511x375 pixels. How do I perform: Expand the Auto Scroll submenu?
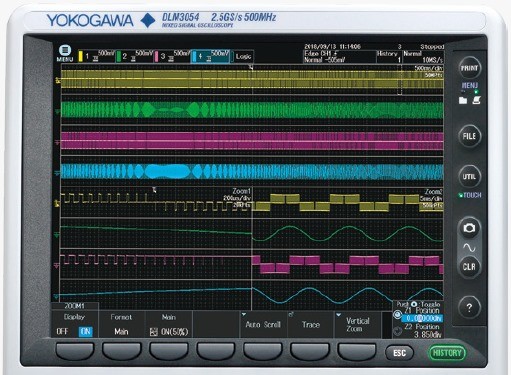tap(263, 324)
